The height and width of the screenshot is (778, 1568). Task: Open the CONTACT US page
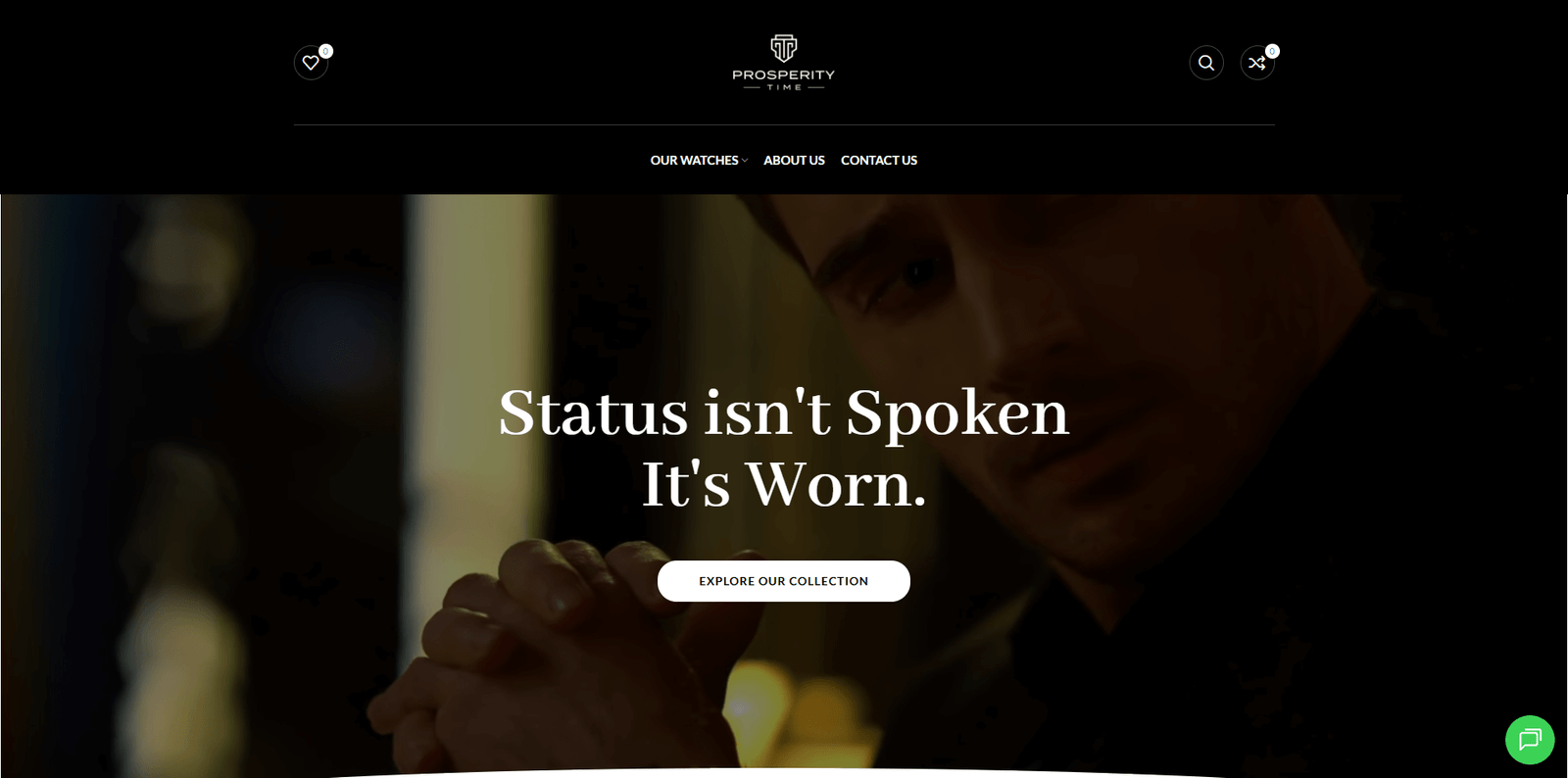coord(879,160)
